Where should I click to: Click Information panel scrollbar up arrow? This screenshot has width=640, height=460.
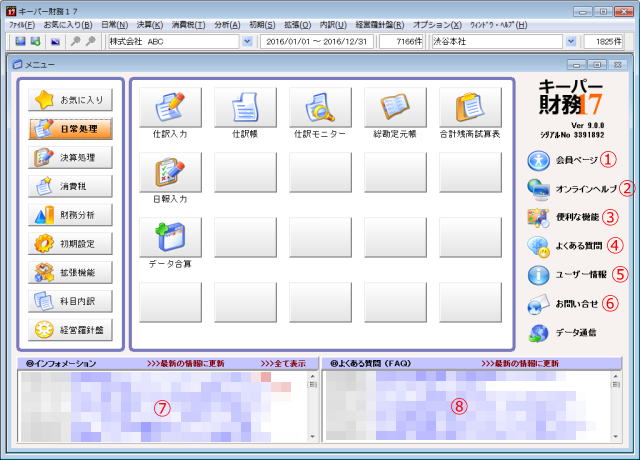pos(313,376)
